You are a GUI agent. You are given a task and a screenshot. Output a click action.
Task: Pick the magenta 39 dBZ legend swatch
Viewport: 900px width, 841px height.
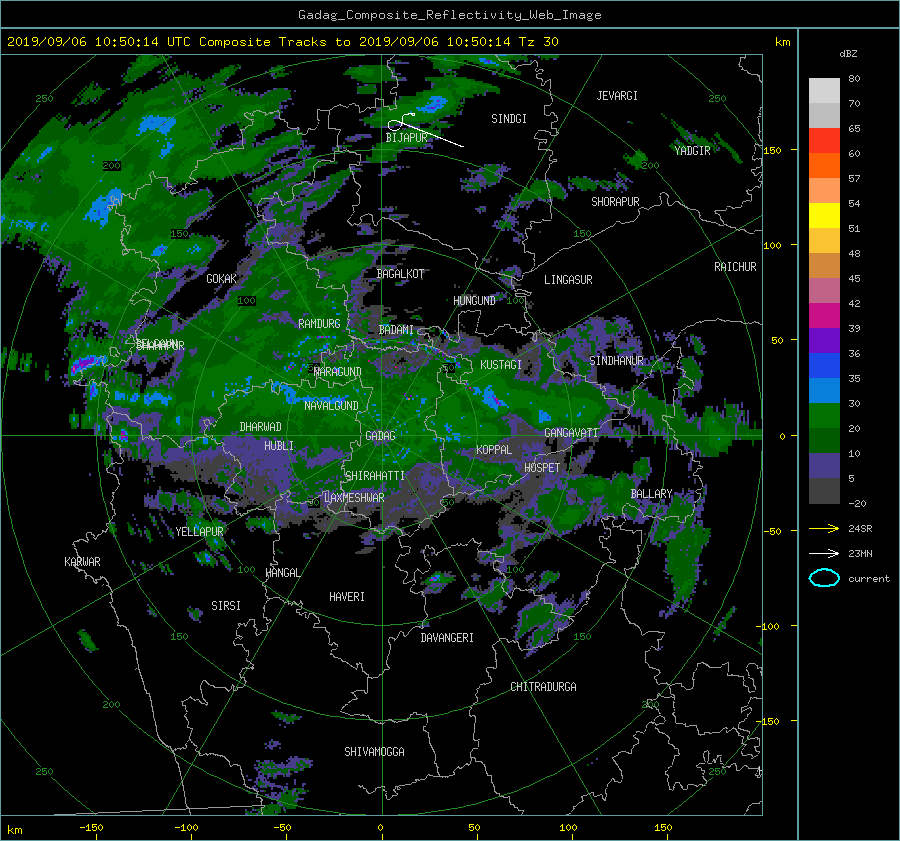coord(824,315)
